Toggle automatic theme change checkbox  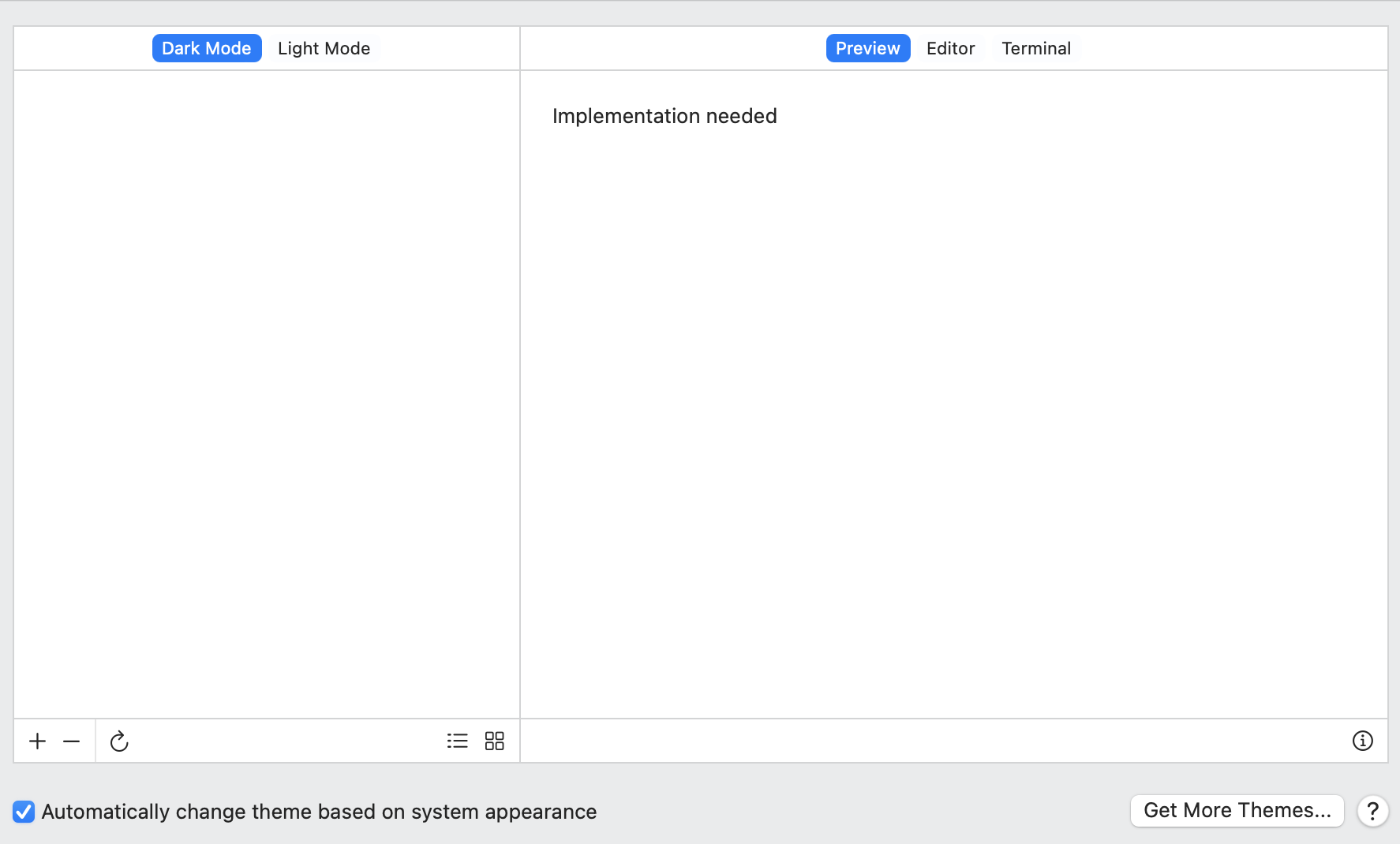[x=24, y=812]
